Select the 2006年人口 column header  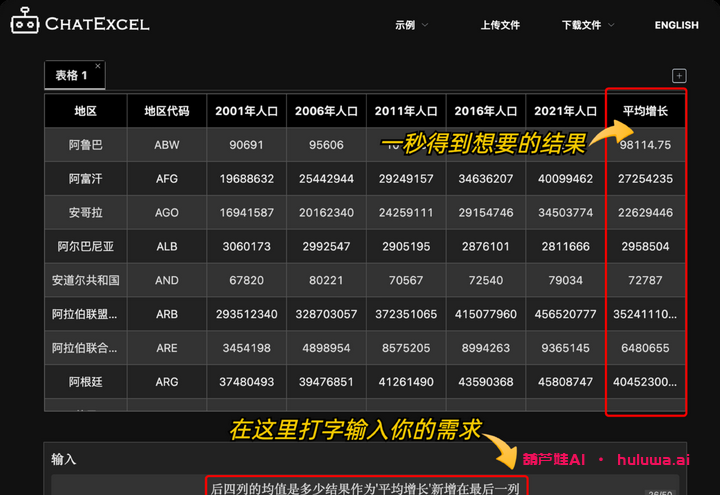tap(326, 111)
